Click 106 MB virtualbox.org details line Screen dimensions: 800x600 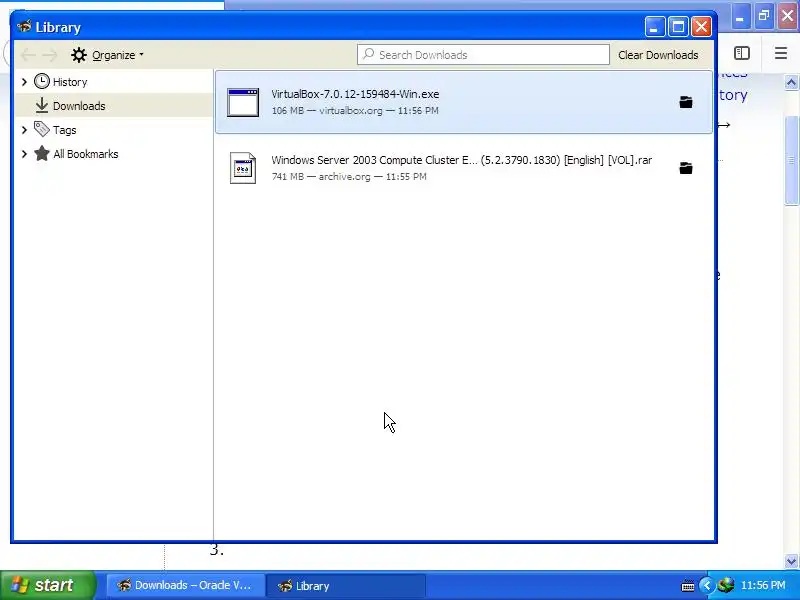point(355,111)
